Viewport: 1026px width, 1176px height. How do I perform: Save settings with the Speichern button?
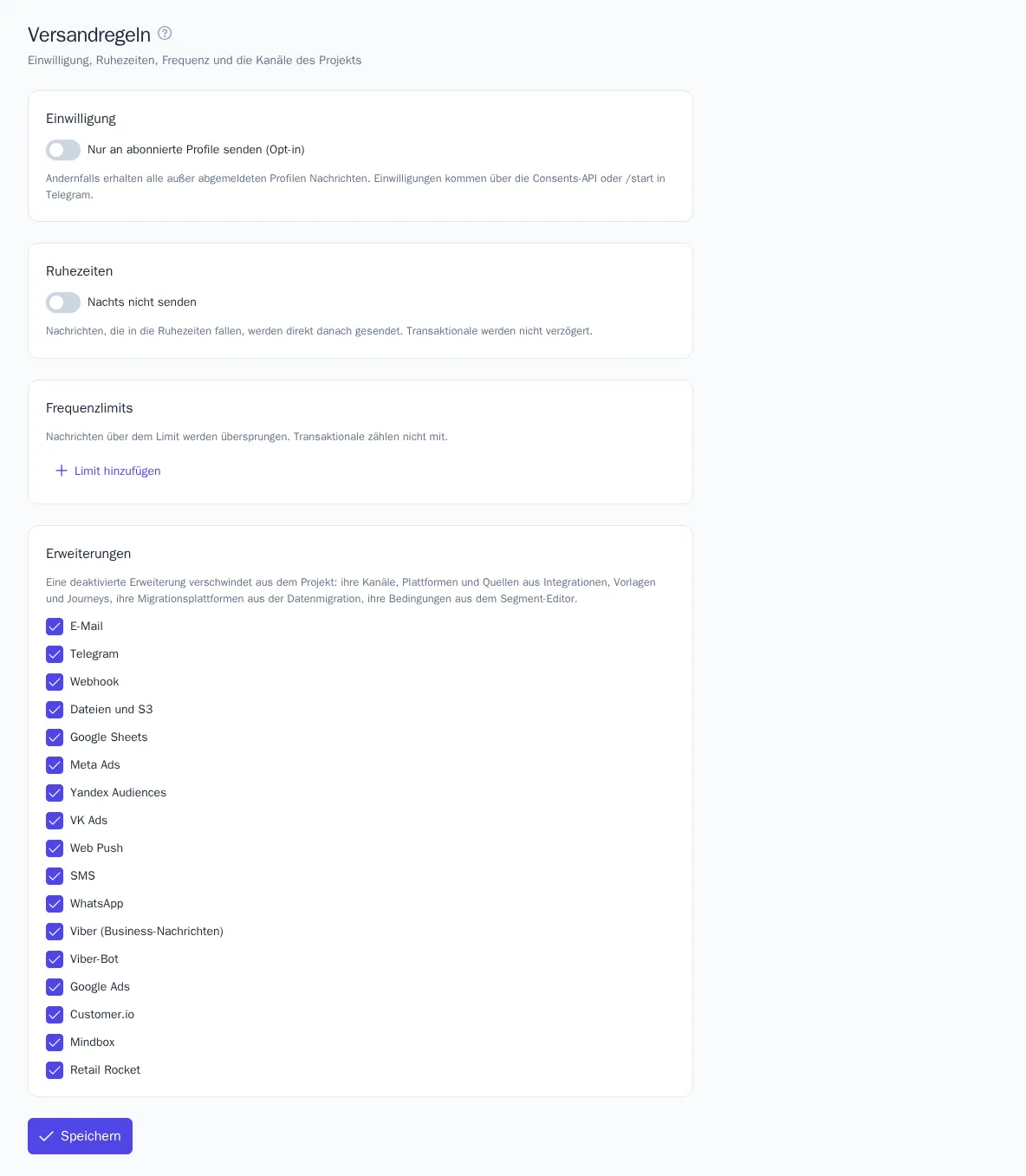pyautogui.click(x=80, y=1136)
